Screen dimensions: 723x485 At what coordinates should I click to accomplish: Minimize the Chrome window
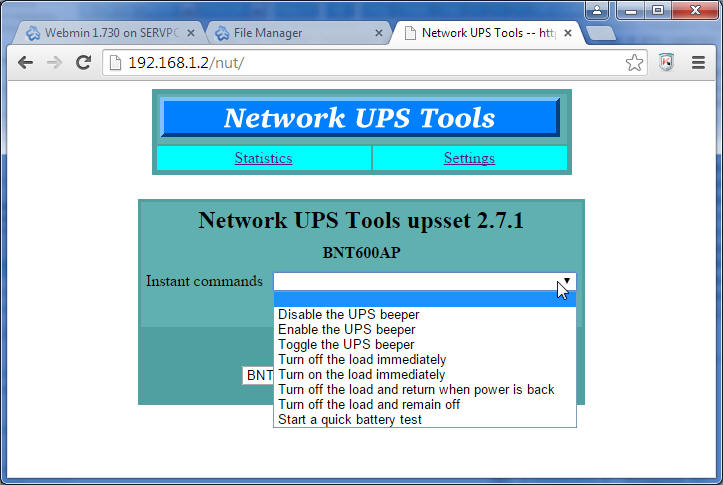pyautogui.click(x=631, y=10)
